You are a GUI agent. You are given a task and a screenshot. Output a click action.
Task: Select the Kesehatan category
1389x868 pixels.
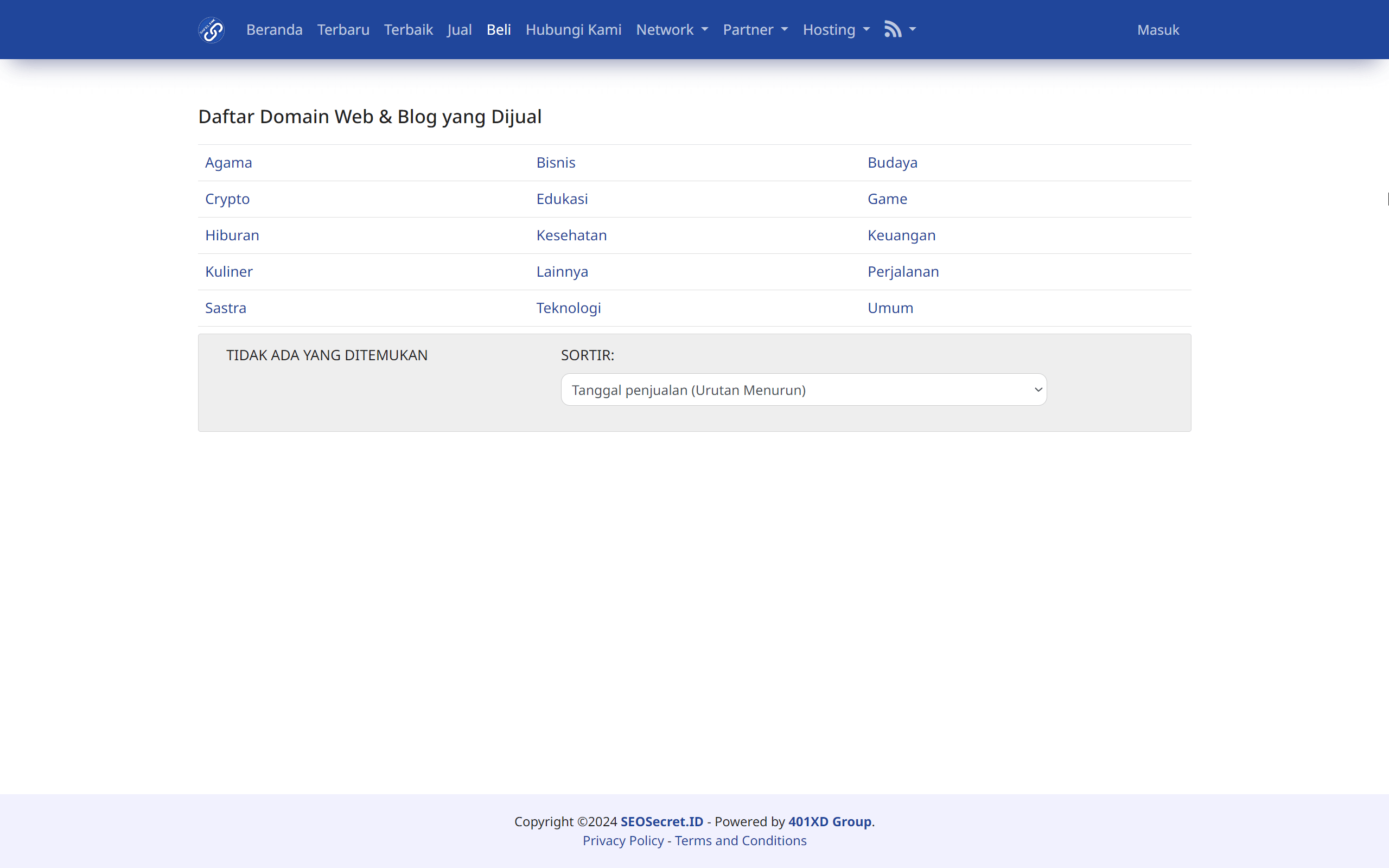click(x=571, y=235)
